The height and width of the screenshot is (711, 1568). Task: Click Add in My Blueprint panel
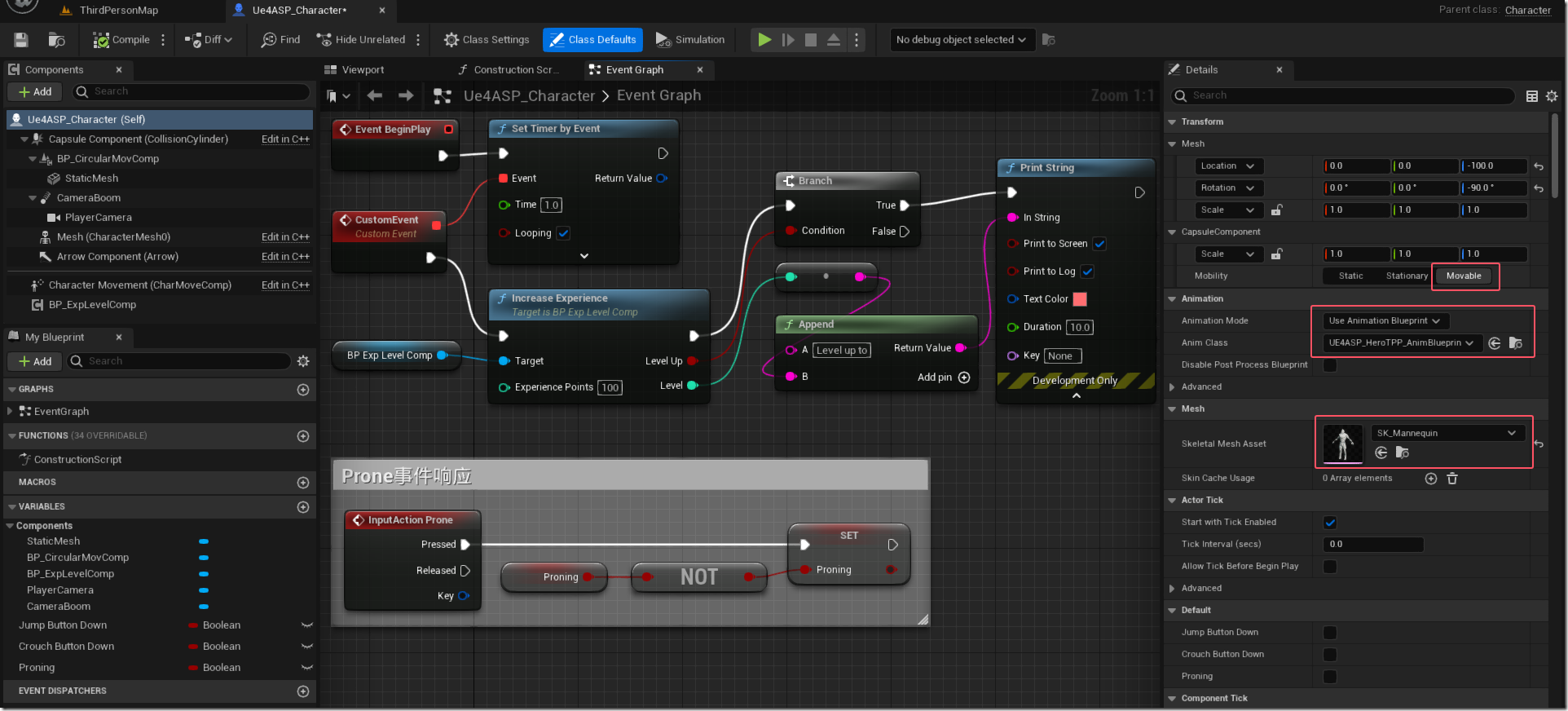coord(35,361)
